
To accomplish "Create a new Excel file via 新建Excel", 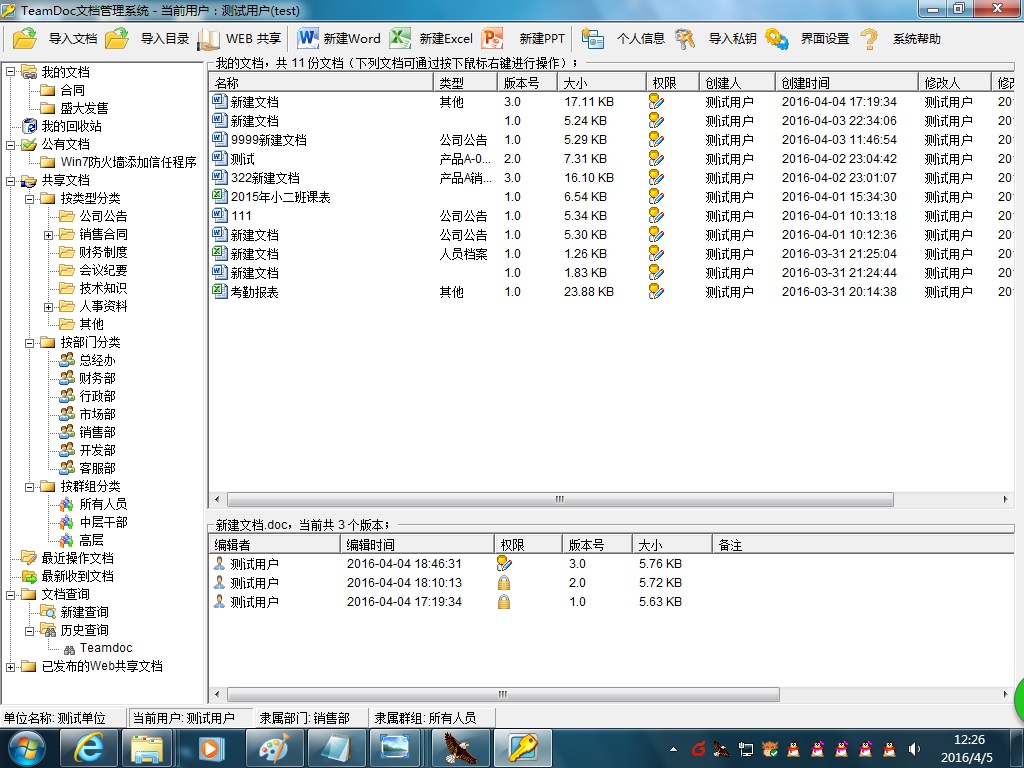I will pos(431,39).
